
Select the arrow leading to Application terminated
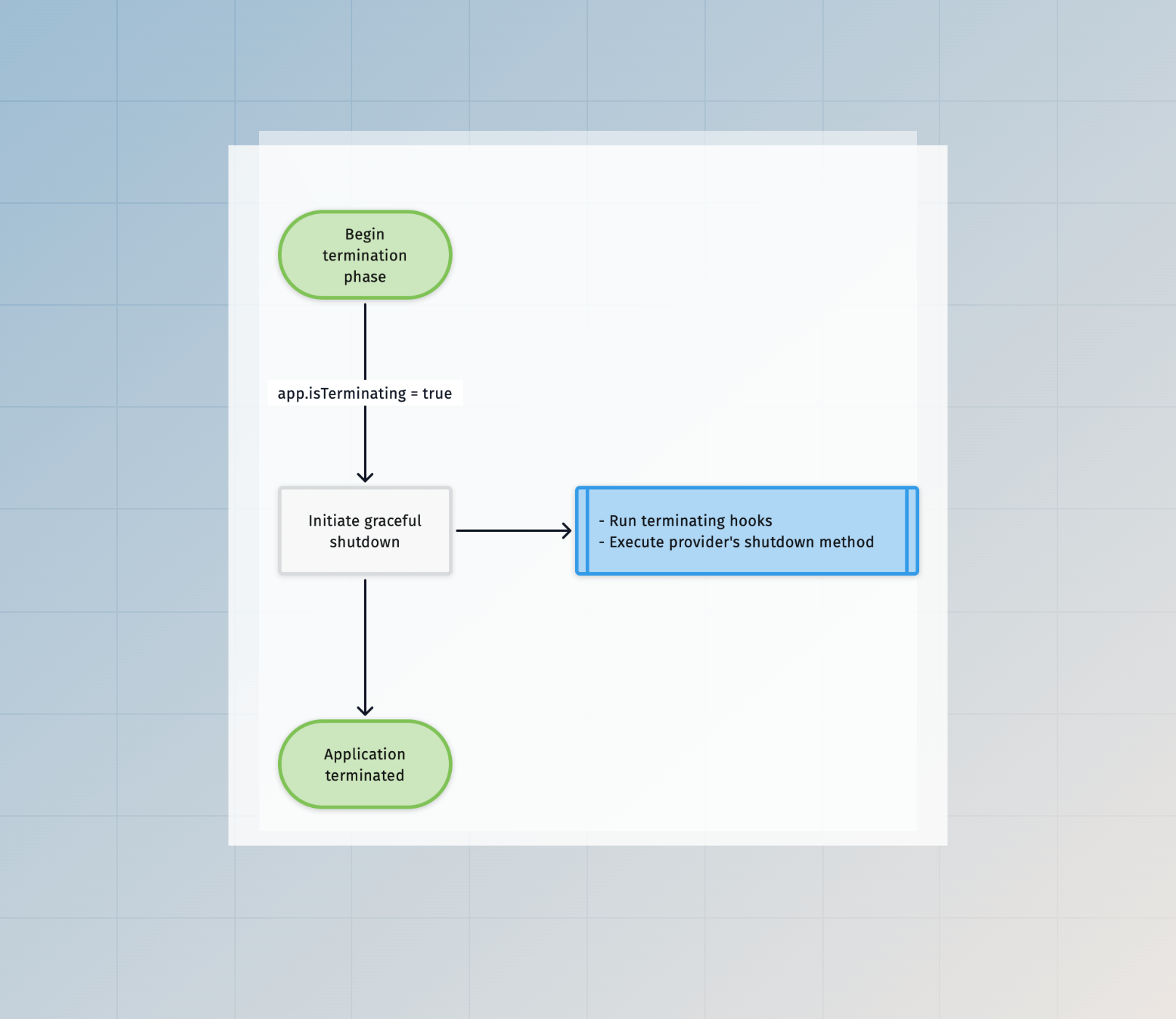pyautogui.click(x=365, y=648)
